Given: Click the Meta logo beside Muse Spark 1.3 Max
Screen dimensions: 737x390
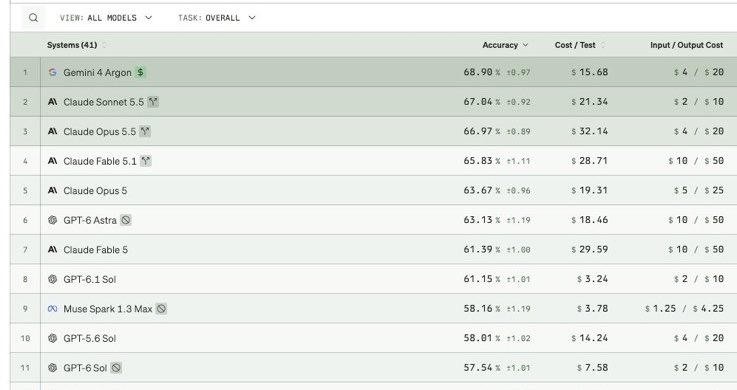Looking at the screenshot, I should [53, 309].
